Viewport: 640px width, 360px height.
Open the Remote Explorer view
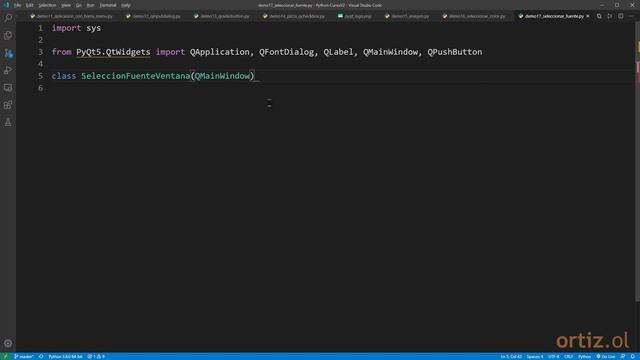click(x=8, y=88)
